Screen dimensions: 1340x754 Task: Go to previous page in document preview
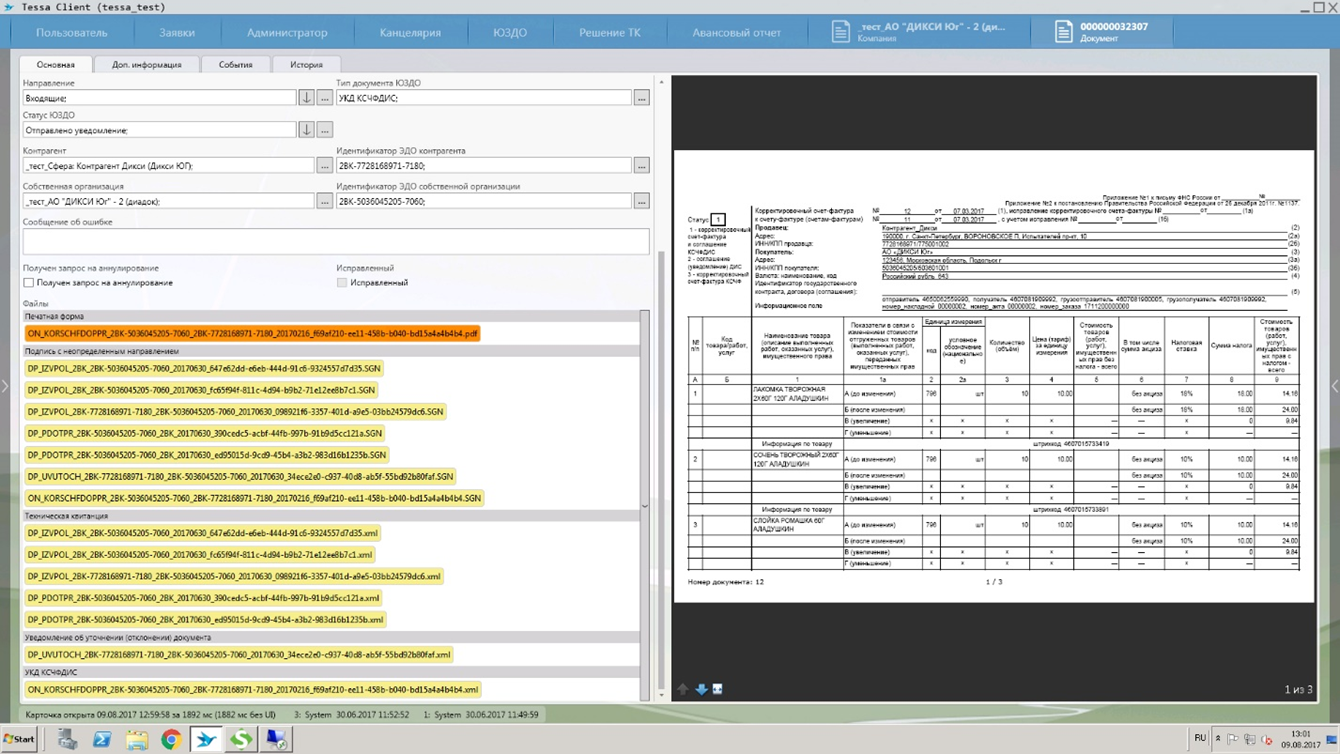tap(683, 689)
